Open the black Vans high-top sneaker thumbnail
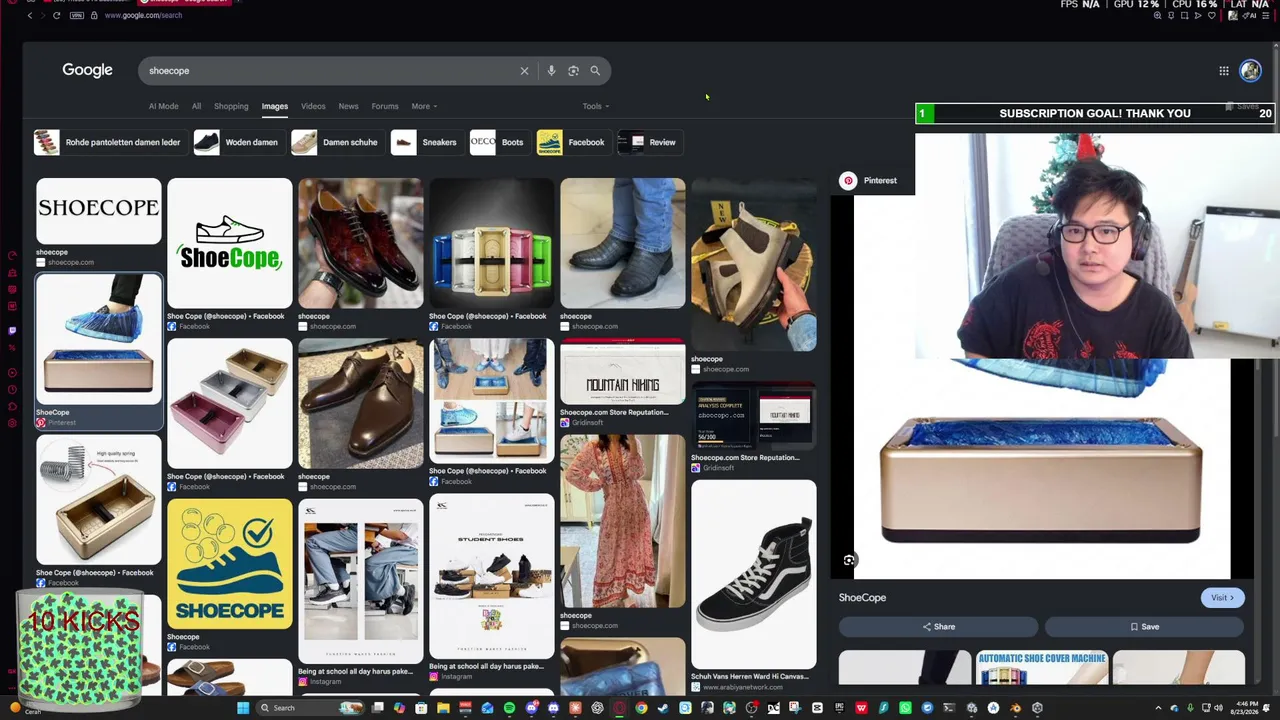The image size is (1280, 720). pyautogui.click(x=753, y=574)
